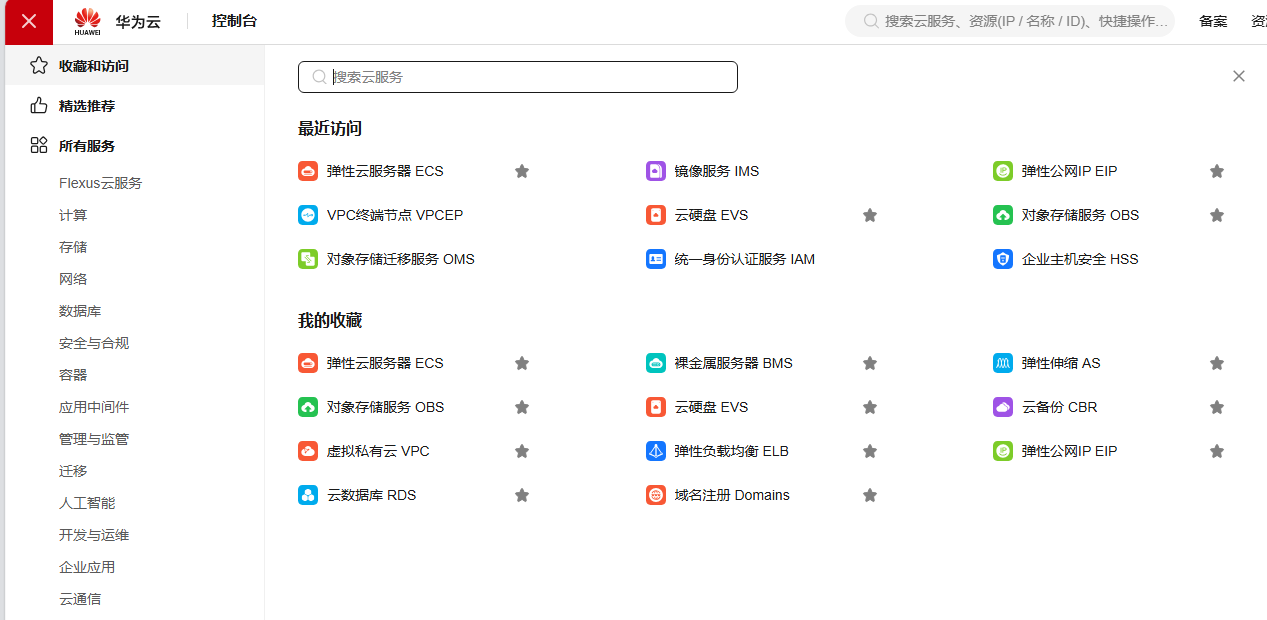
Task: Select 精选推荐 in the left menu
Action: tap(87, 106)
